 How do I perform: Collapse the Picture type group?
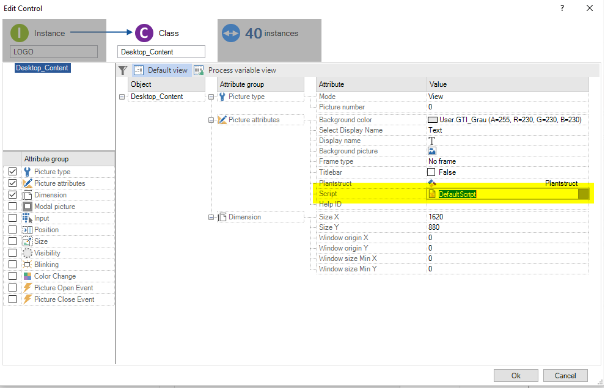click(x=211, y=97)
